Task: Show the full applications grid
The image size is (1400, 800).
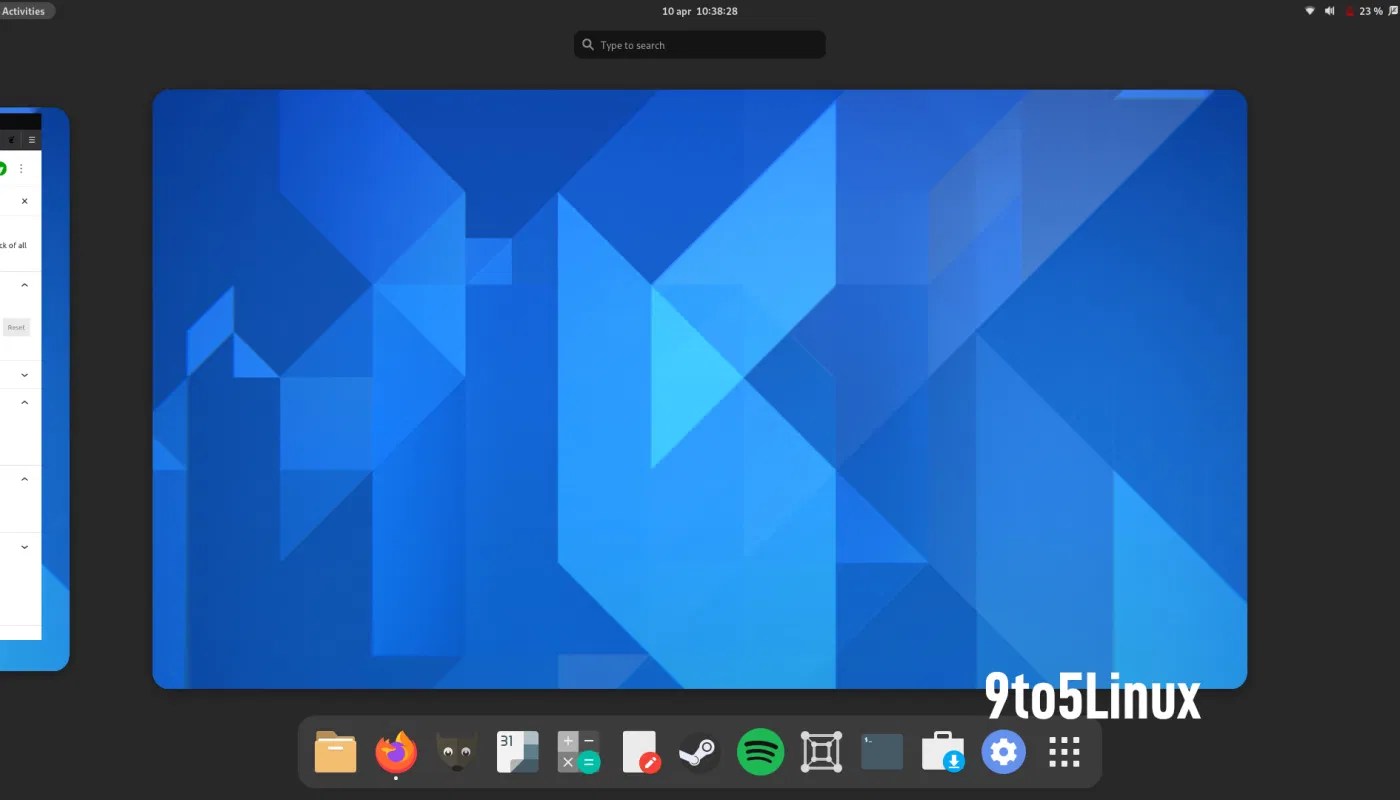Action: pos(1063,751)
